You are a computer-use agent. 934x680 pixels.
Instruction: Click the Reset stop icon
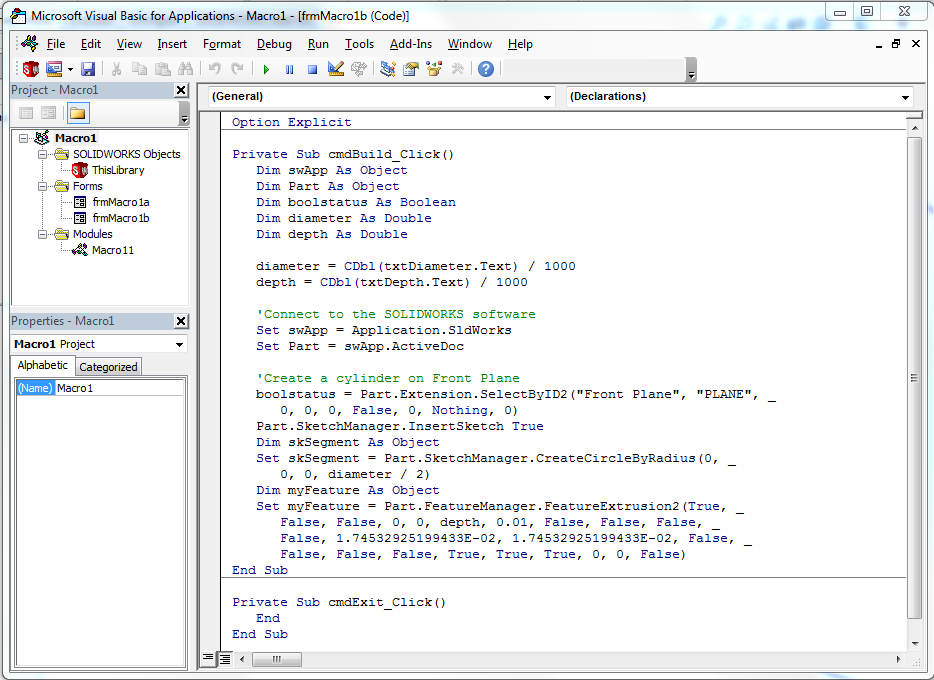click(312, 69)
